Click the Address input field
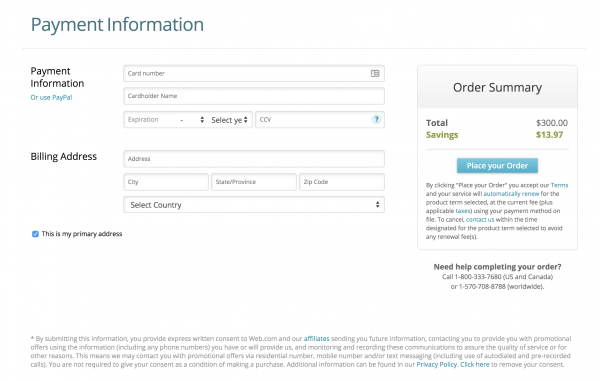This screenshot has width=600, height=381. click(x=254, y=159)
